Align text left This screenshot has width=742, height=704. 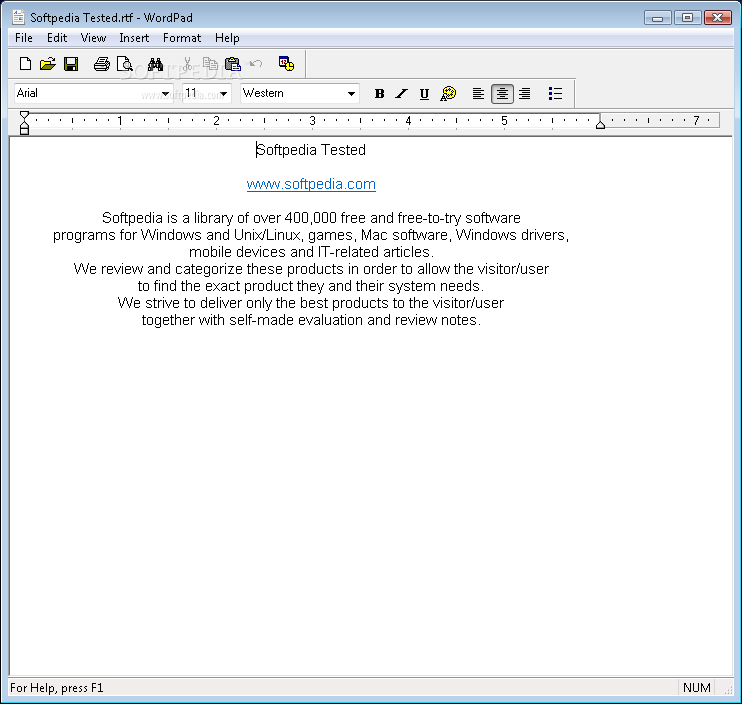tap(478, 94)
